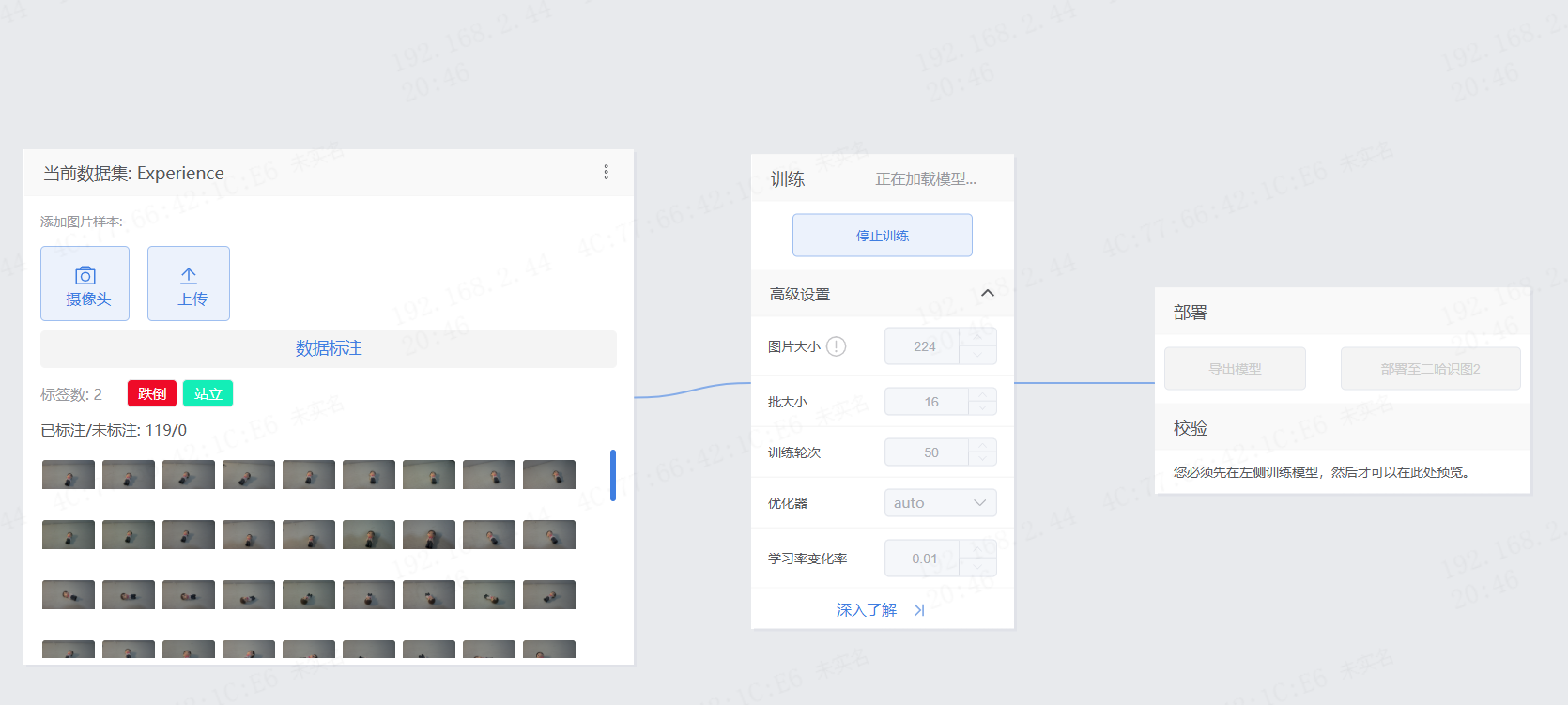The image size is (1568, 705).
Task: Increase 图片大小 with the up stepper
Action: (x=978, y=337)
